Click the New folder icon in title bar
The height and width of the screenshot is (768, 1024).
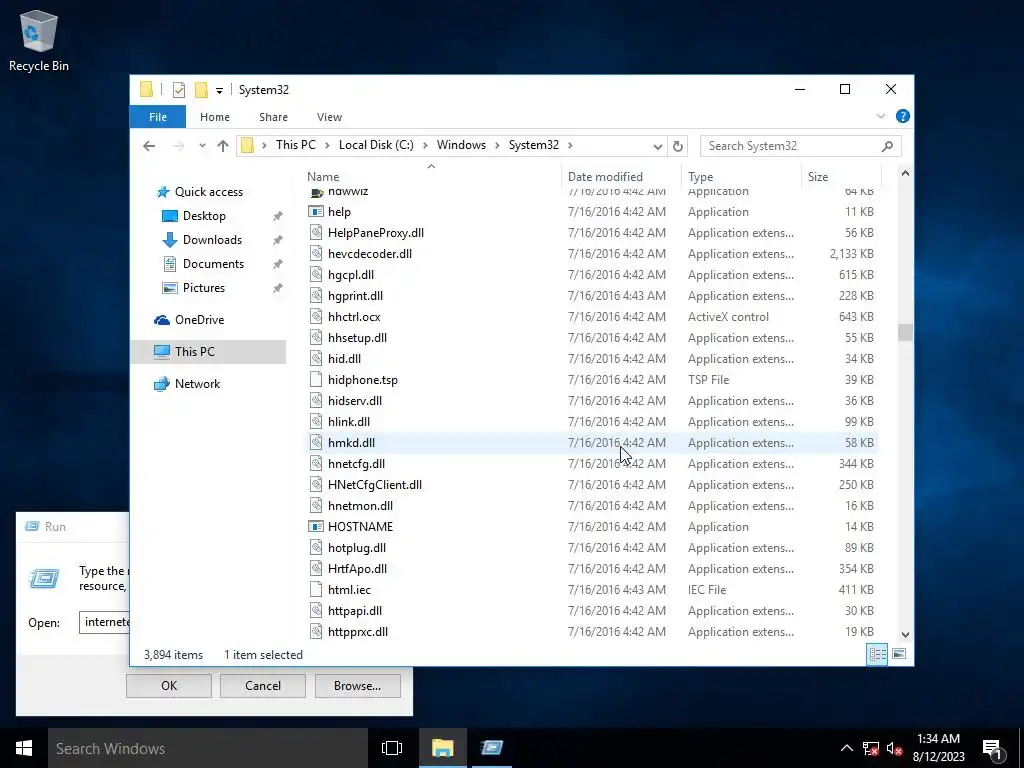pyautogui.click(x=201, y=90)
